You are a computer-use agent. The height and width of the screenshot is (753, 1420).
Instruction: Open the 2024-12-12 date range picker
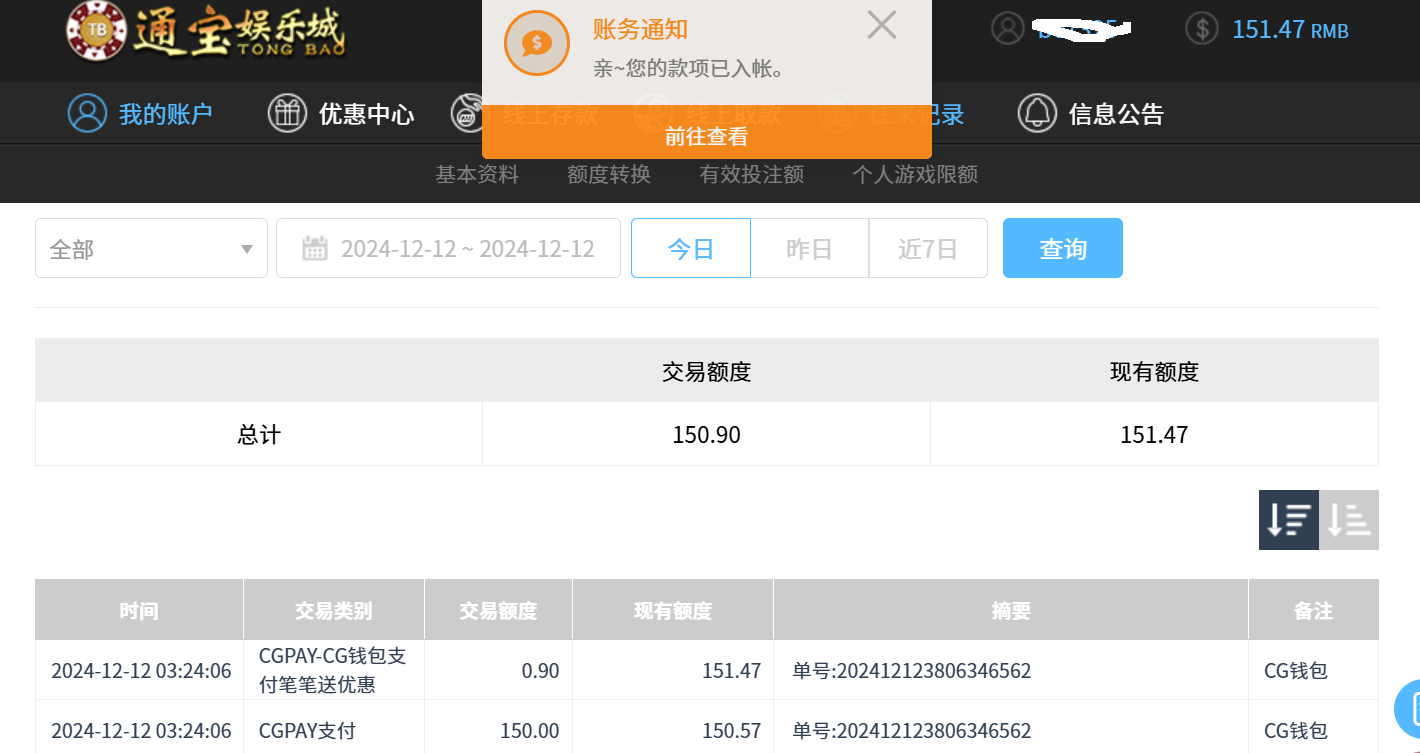tap(470, 247)
